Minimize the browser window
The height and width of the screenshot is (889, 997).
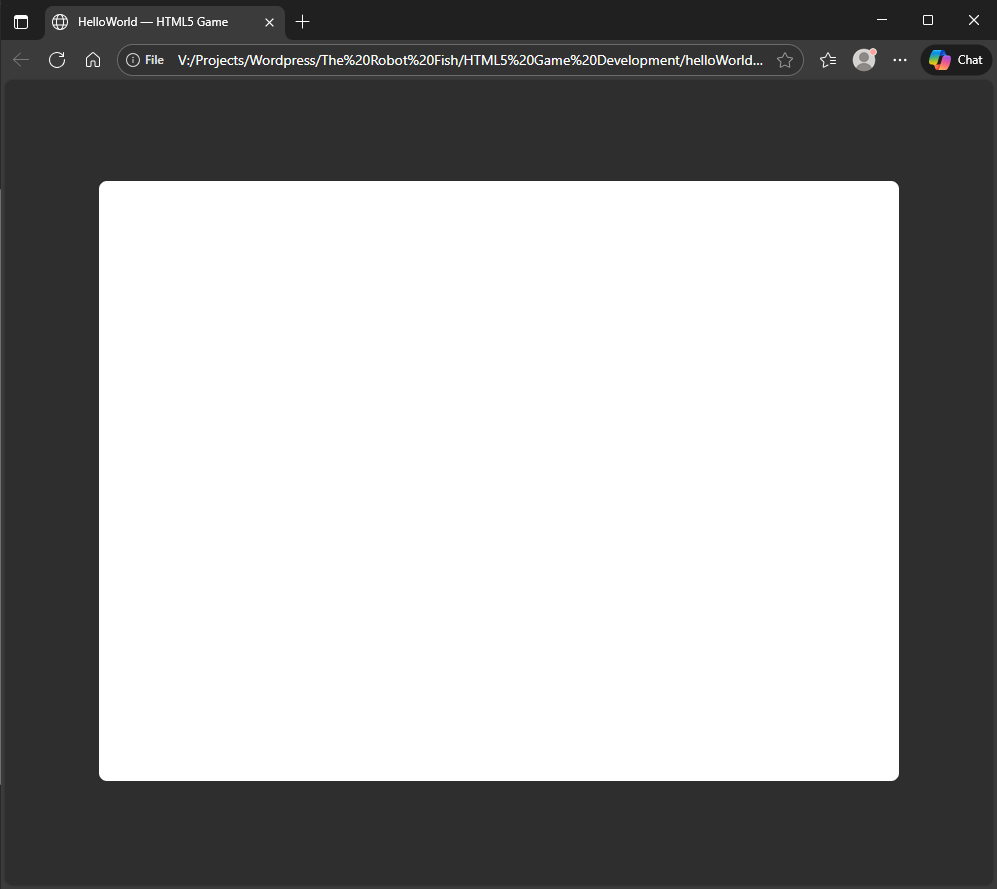click(882, 20)
